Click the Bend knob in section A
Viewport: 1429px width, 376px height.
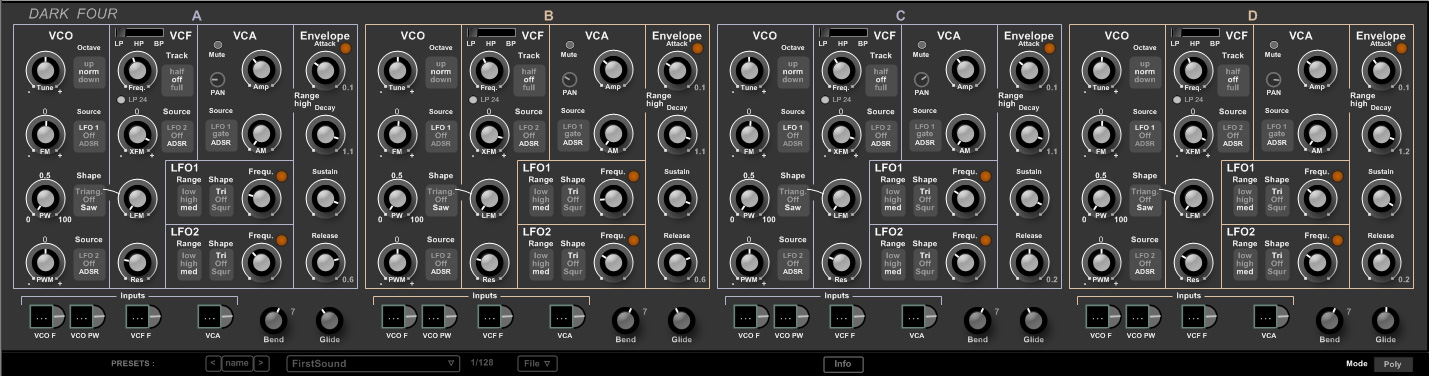pyautogui.click(x=274, y=320)
